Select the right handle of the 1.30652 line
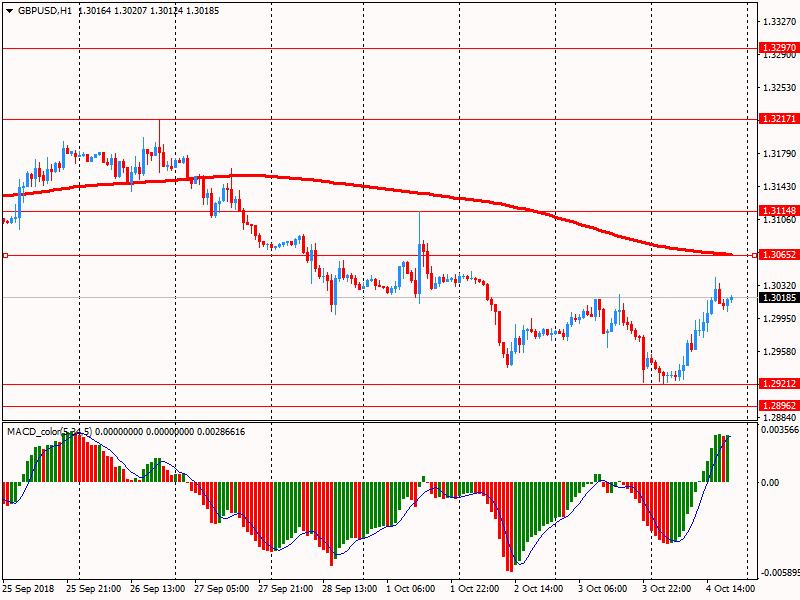Image resolution: width=800 pixels, height=600 pixels. (755, 255)
